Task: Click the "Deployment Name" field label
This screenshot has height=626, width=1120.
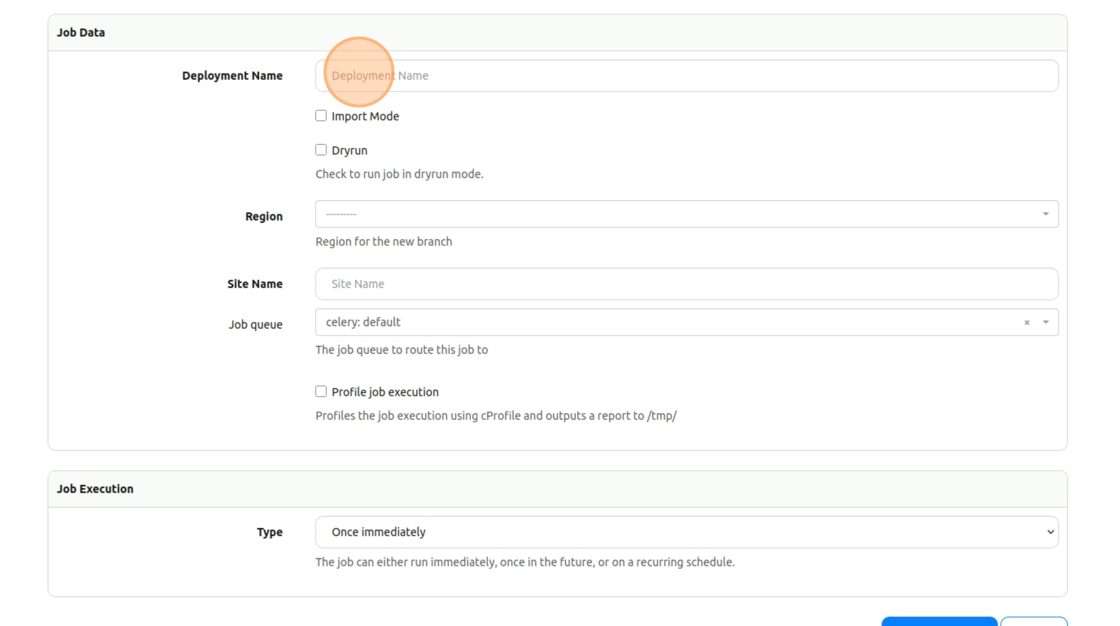Action: pos(232,76)
